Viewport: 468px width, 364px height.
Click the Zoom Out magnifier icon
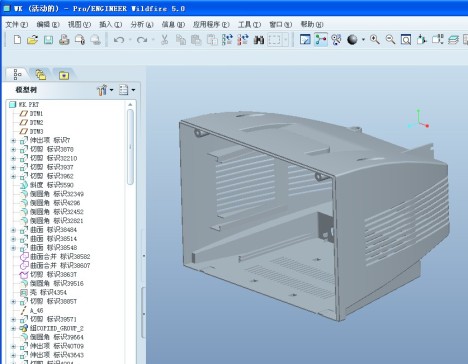[390, 39]
